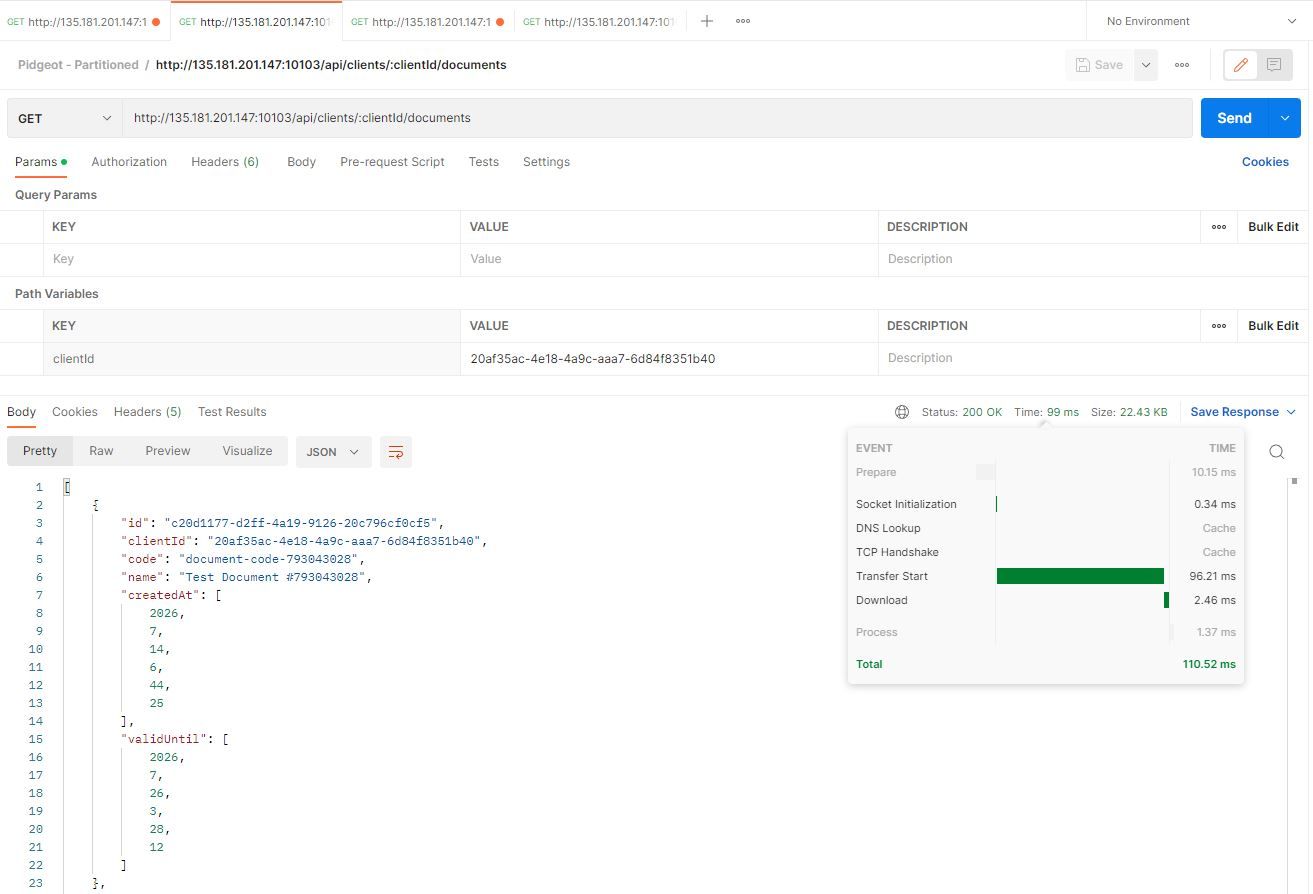Click the request title in breadcrumb
Image resolution: width=1313 pixels, height=894 pixels.
[331, 65]
